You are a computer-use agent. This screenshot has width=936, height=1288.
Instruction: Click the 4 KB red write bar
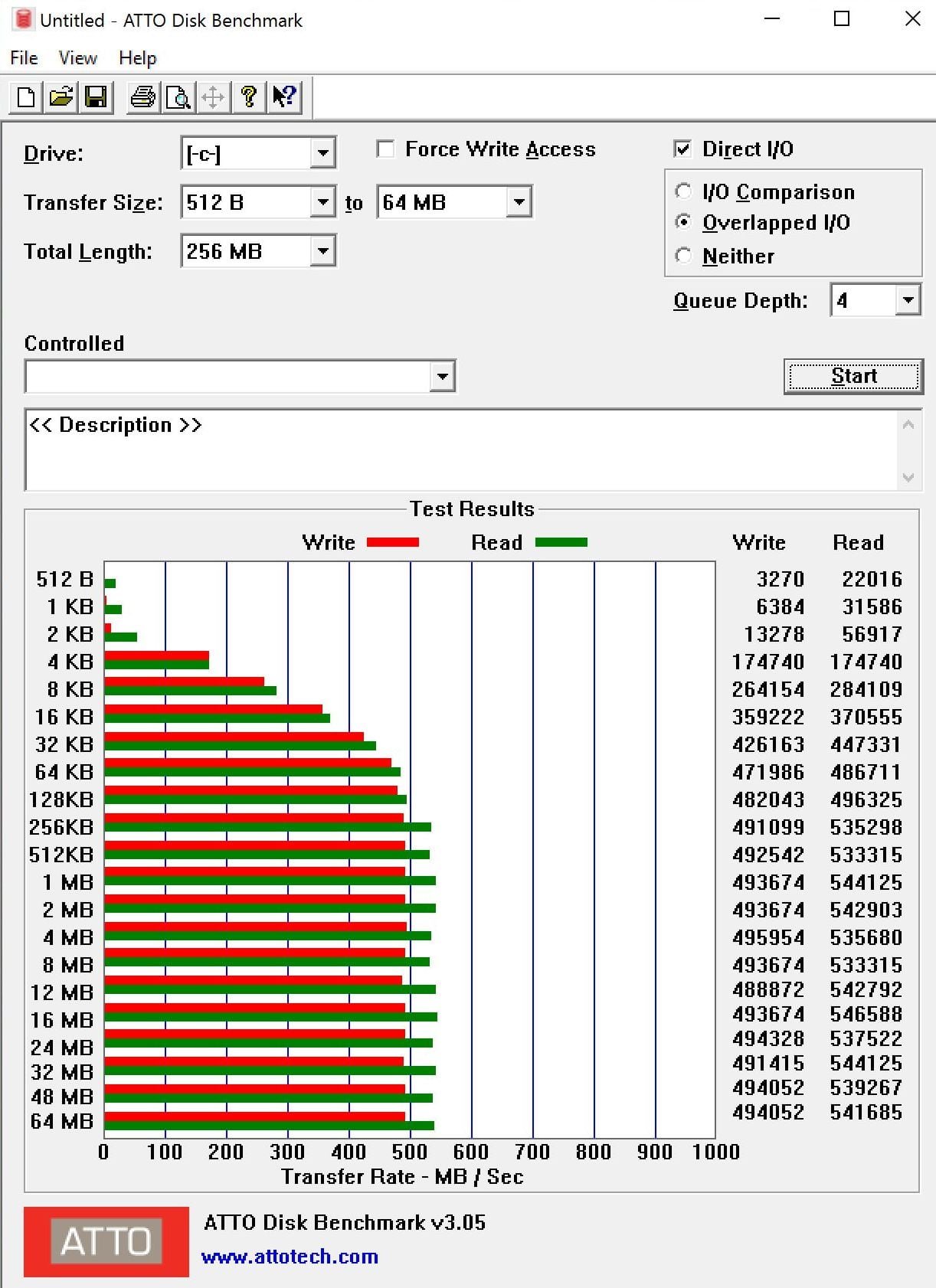156,655
